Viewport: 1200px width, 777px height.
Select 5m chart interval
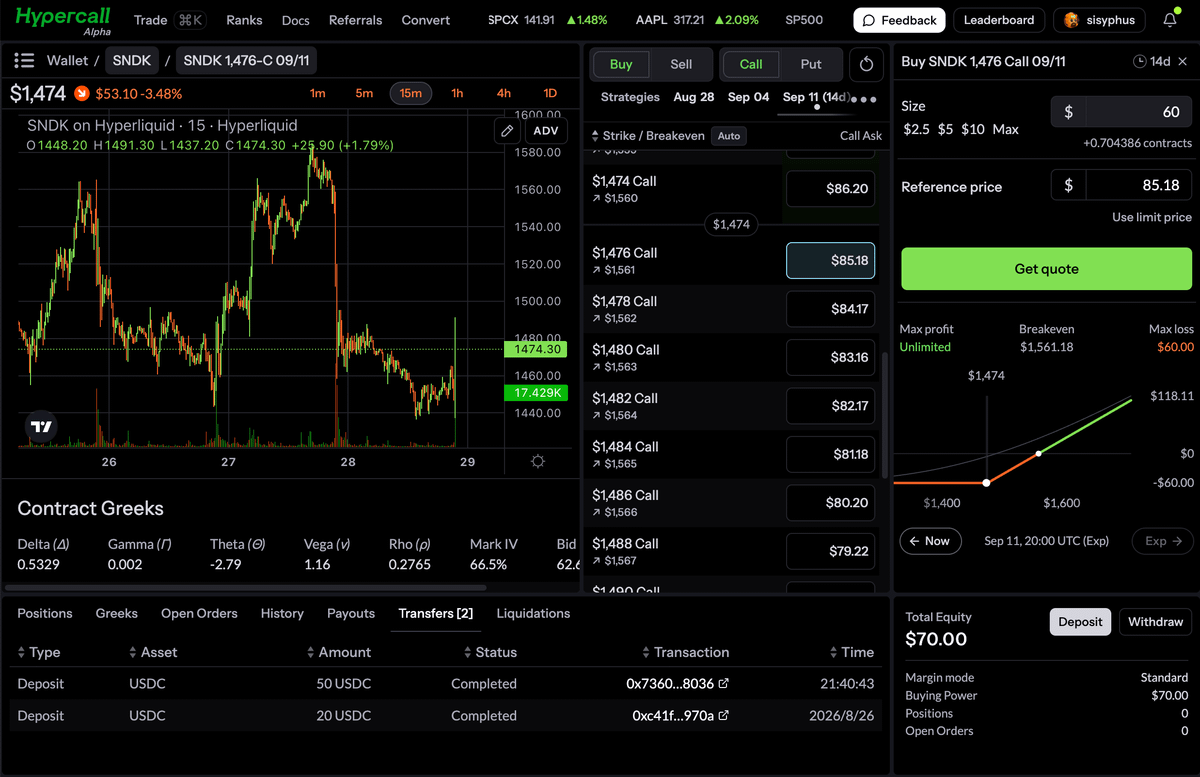[x=364, y=93]
